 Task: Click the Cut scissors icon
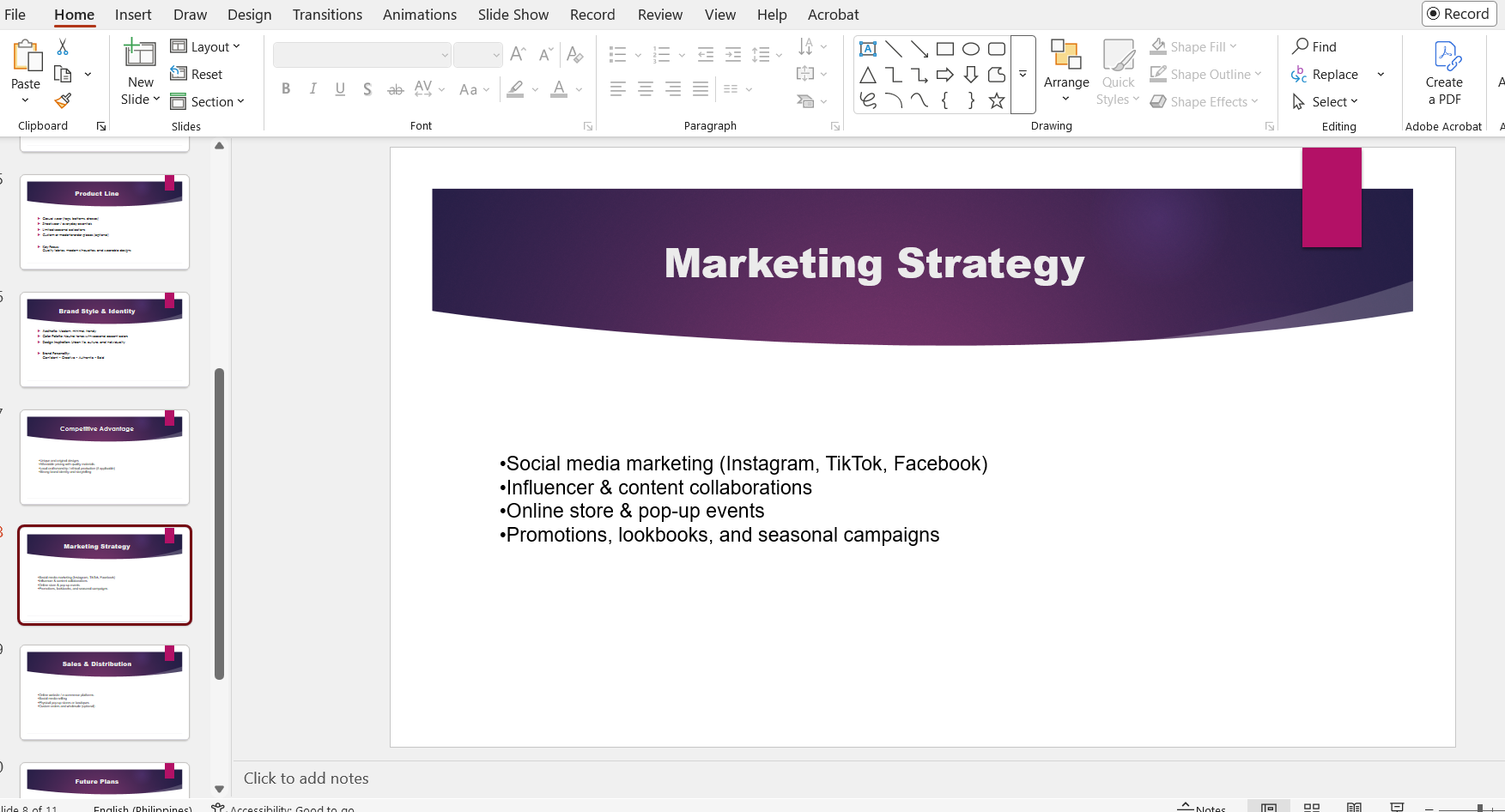tap(63, 47)
